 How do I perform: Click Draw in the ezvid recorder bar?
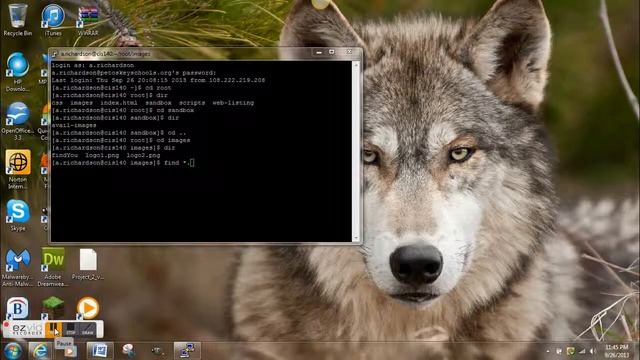[87, 329]
